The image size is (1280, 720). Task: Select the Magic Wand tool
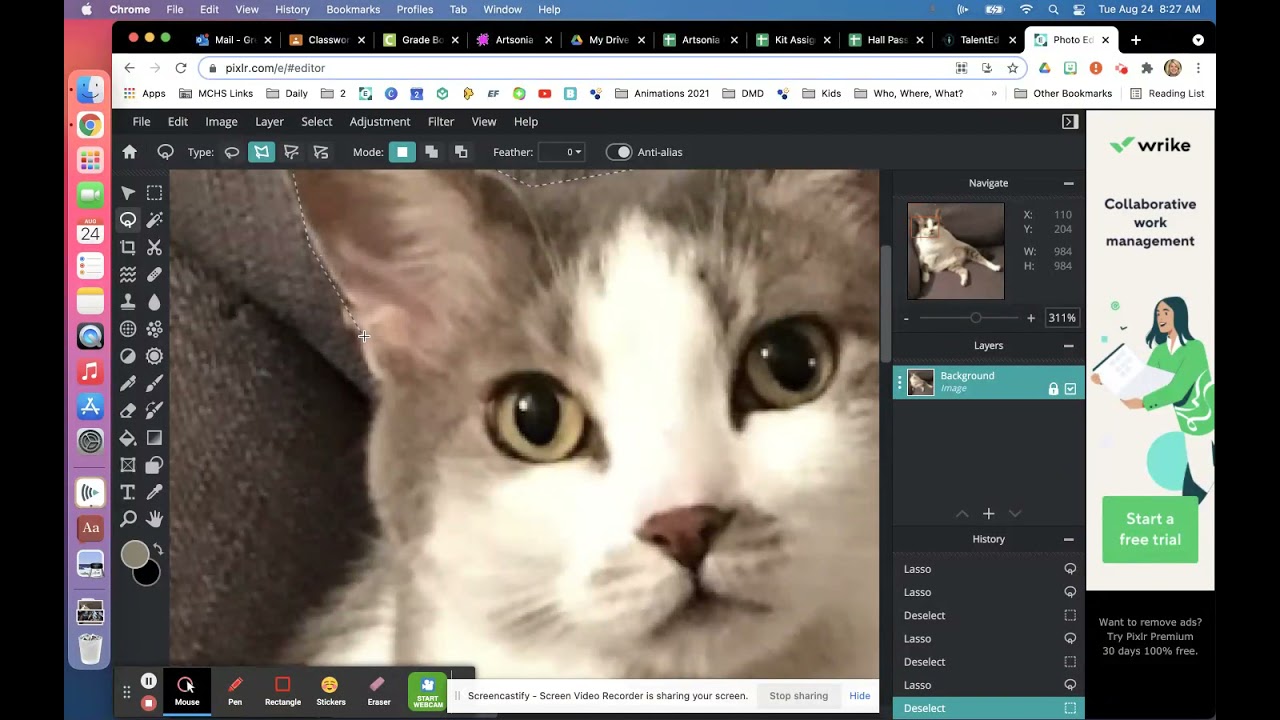(x=154, y=220)
